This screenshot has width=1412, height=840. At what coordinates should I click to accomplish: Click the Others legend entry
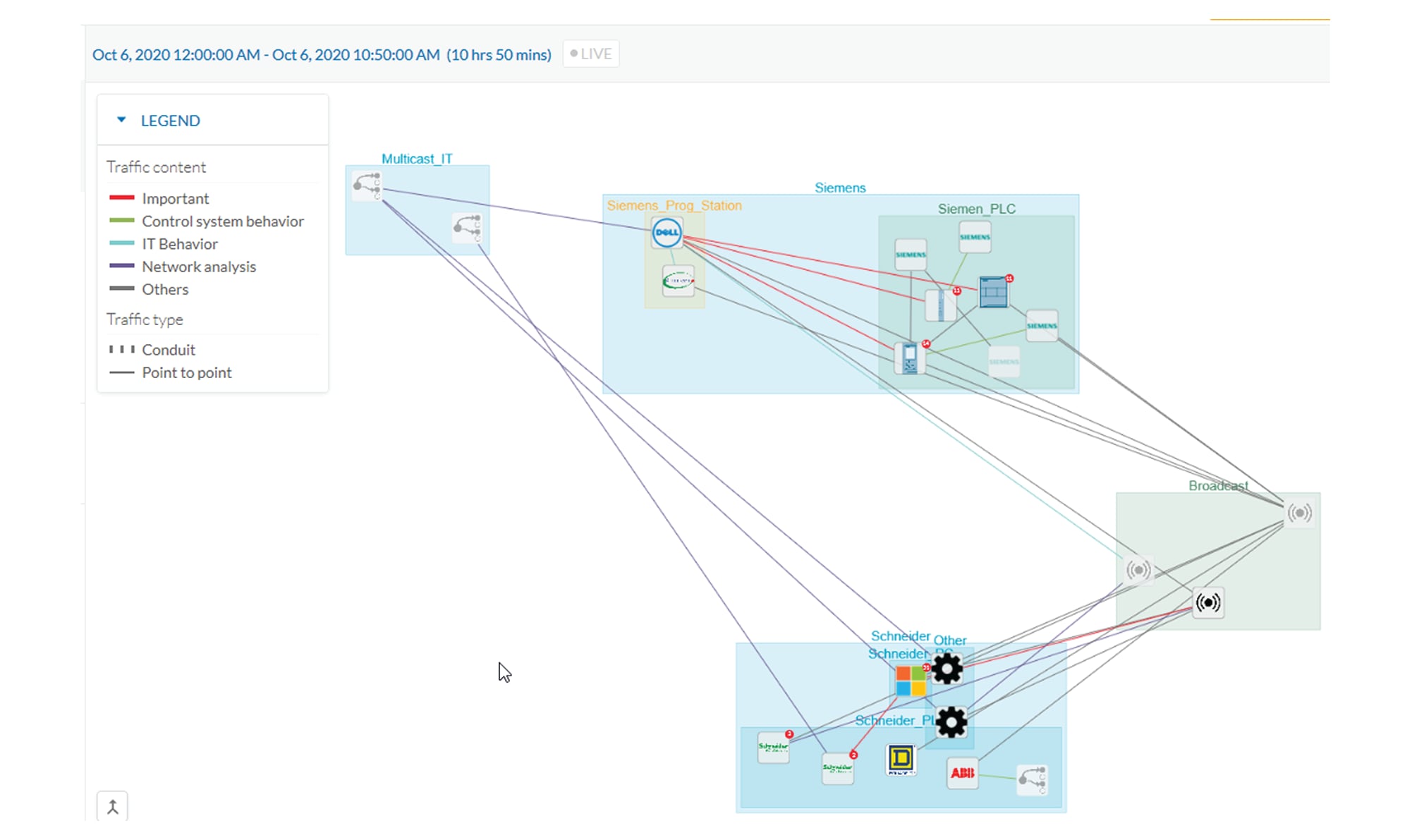(149, 289)
